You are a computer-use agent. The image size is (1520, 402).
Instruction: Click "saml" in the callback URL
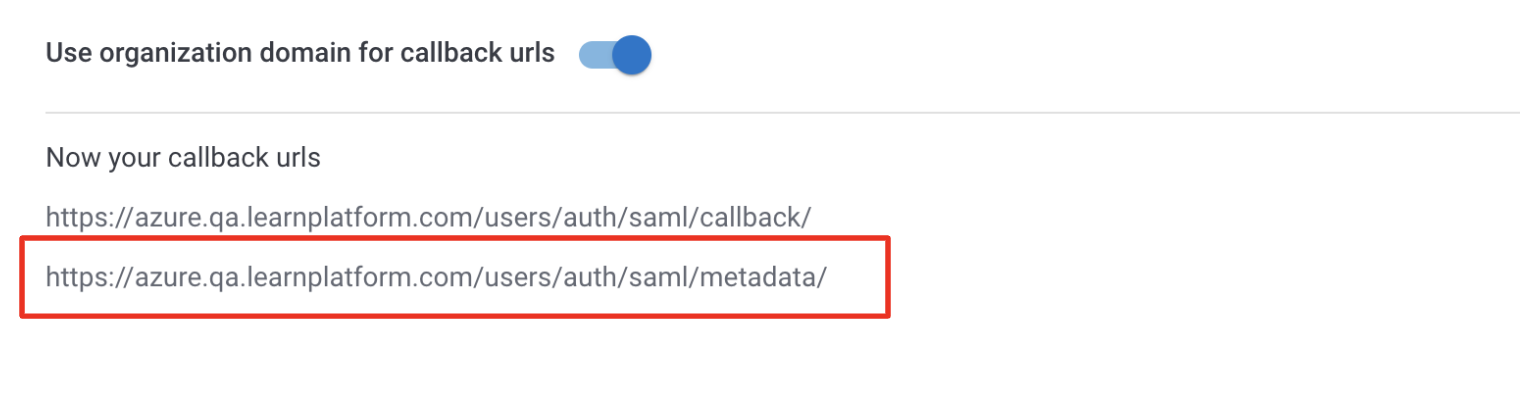(652, 217)
